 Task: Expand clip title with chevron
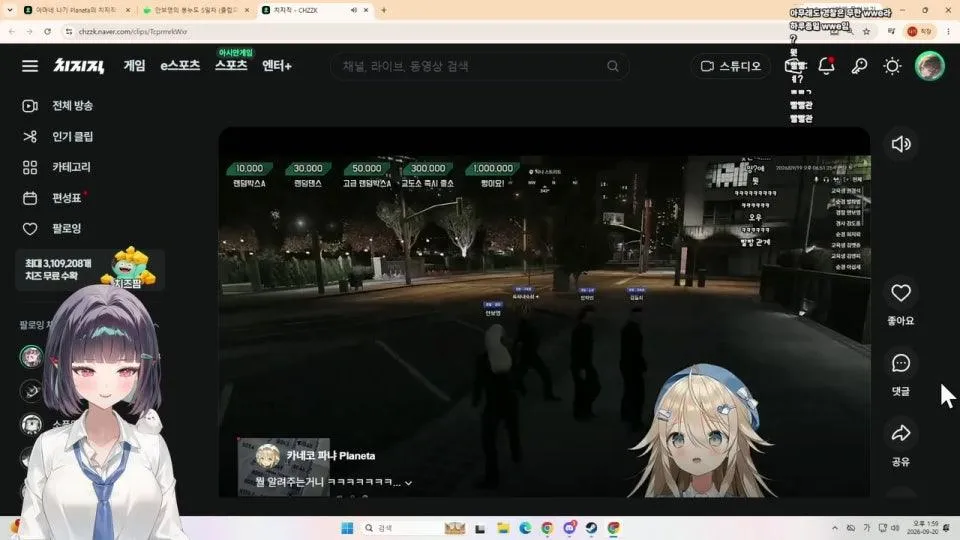pyautogui.click(x=408, y=483)
